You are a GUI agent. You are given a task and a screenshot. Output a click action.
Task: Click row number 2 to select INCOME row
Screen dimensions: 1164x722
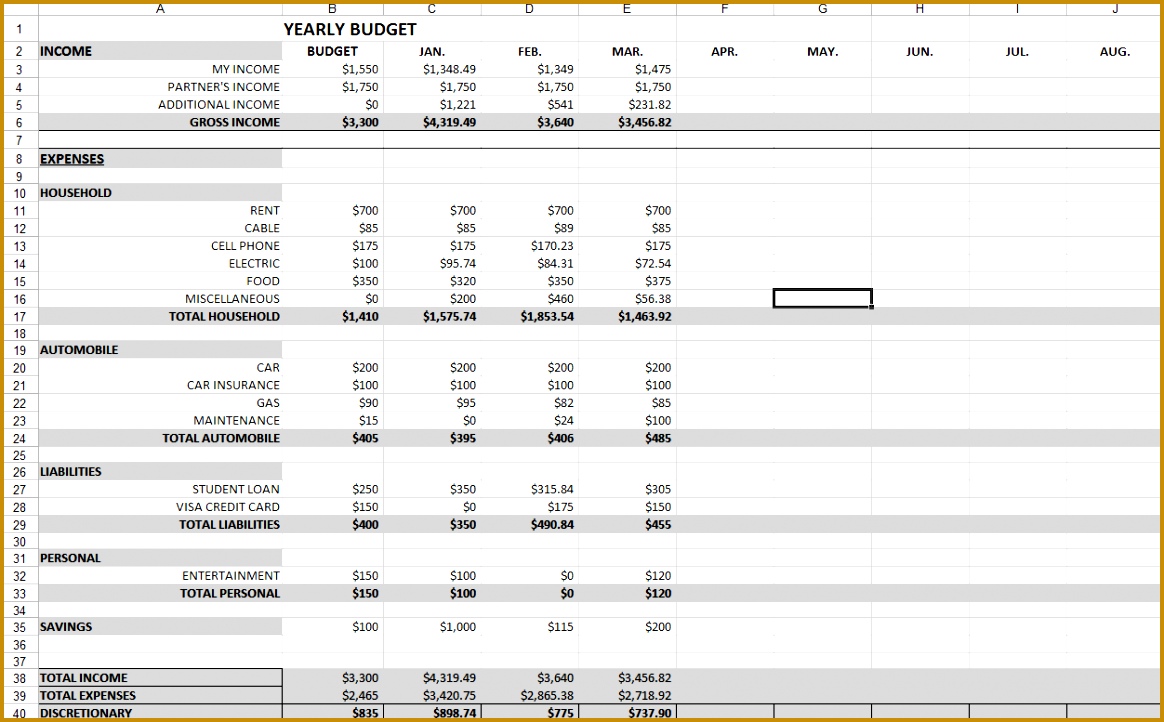pos(19,51)
